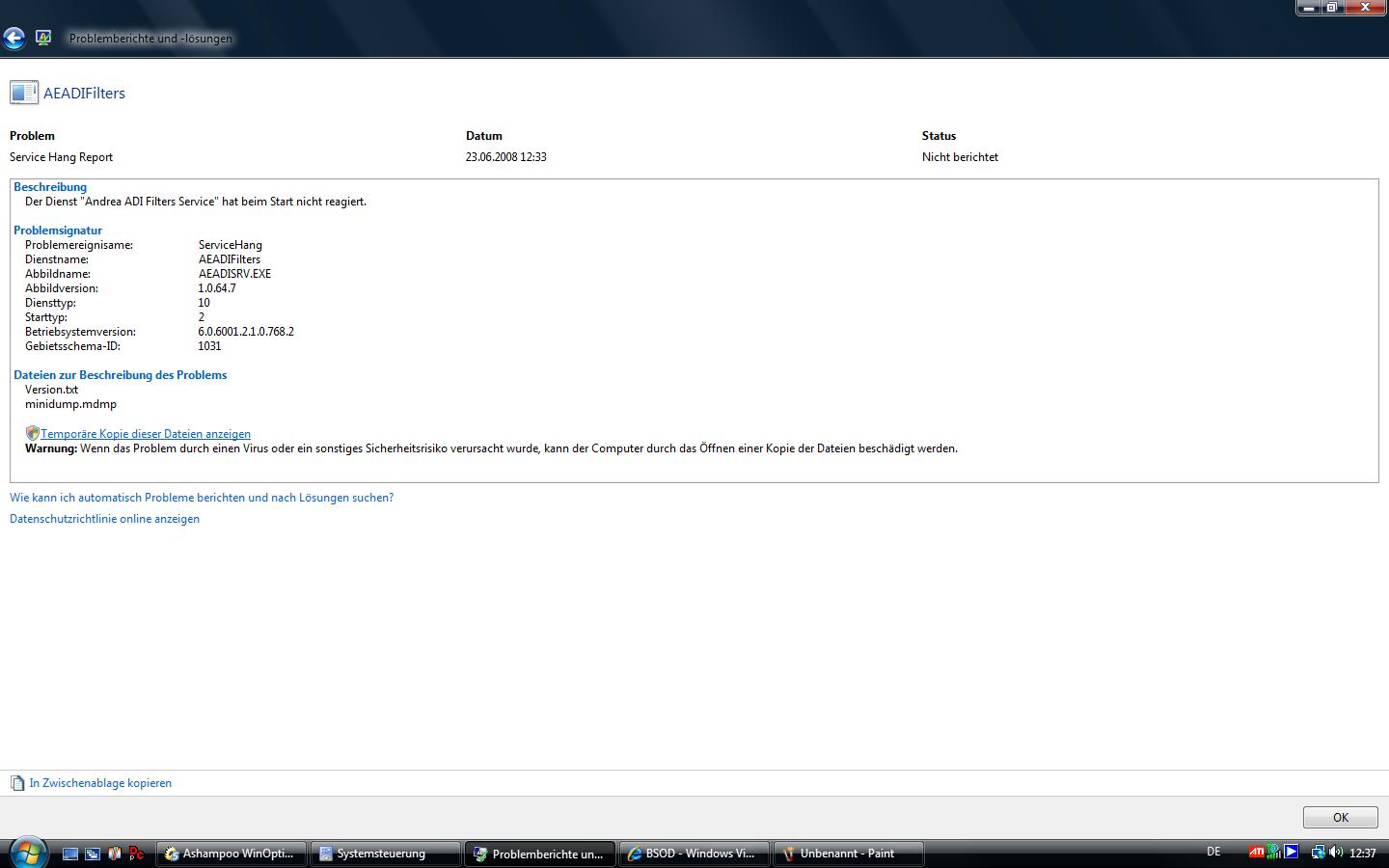The height and width of the screenshot is (868, 1389).
Task: Switch to BSOD - Windows Vista taskbar button
Action: coord(694,854)
